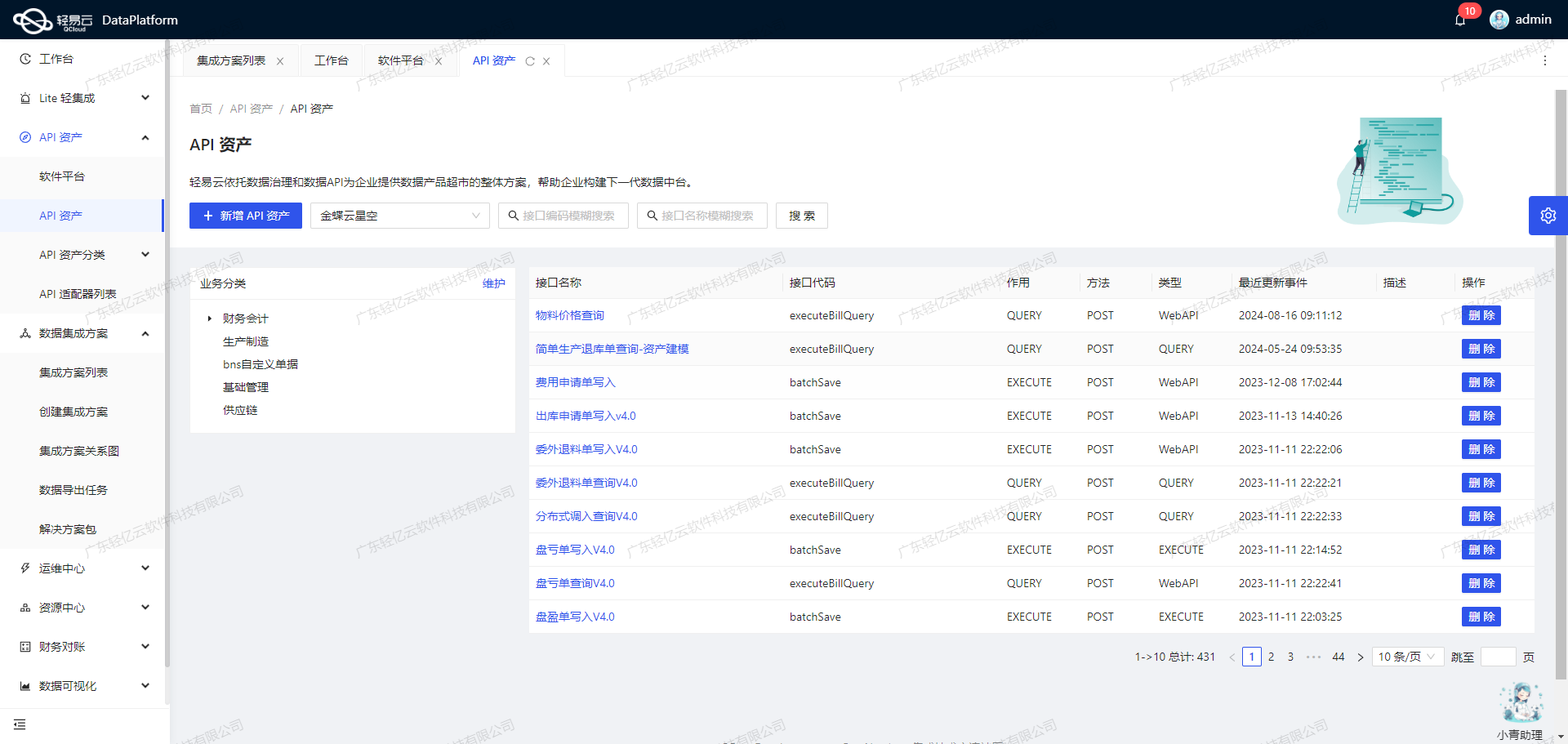Image resolution: width=1568 pixels, height=744 pixels.
Task: Close the 集成方案列表 tab
Action: click(x=280, y=61)
